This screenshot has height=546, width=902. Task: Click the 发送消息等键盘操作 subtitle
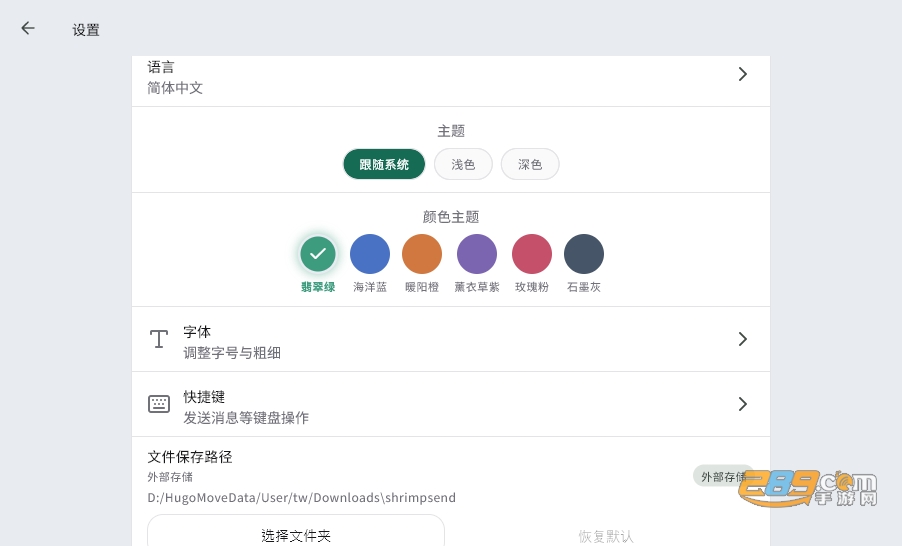pos(246,418)
